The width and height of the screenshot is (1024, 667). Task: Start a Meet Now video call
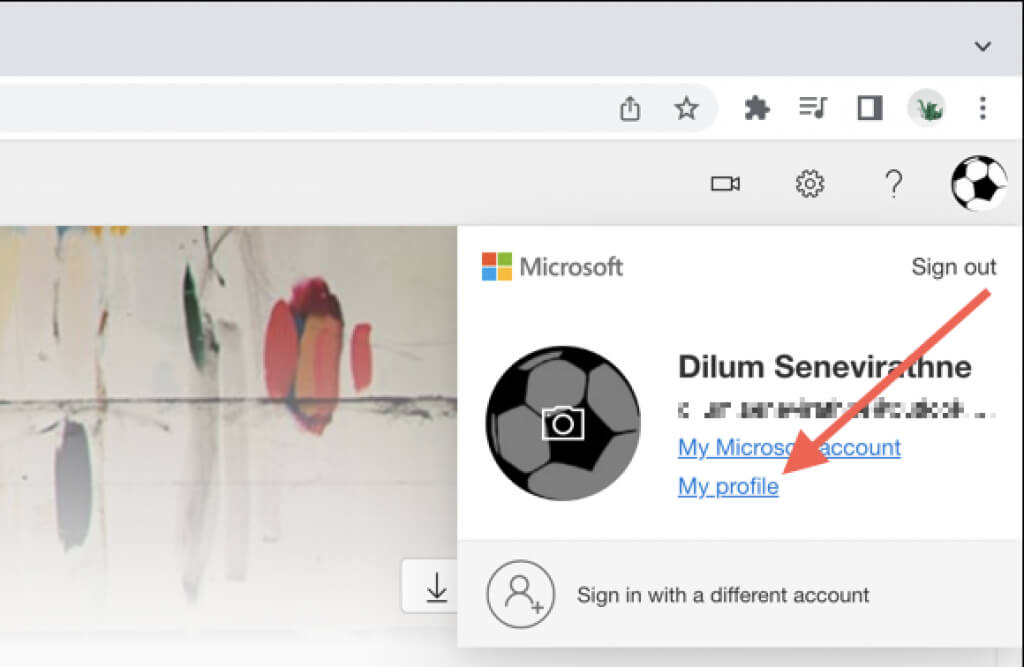pos(725,184)
